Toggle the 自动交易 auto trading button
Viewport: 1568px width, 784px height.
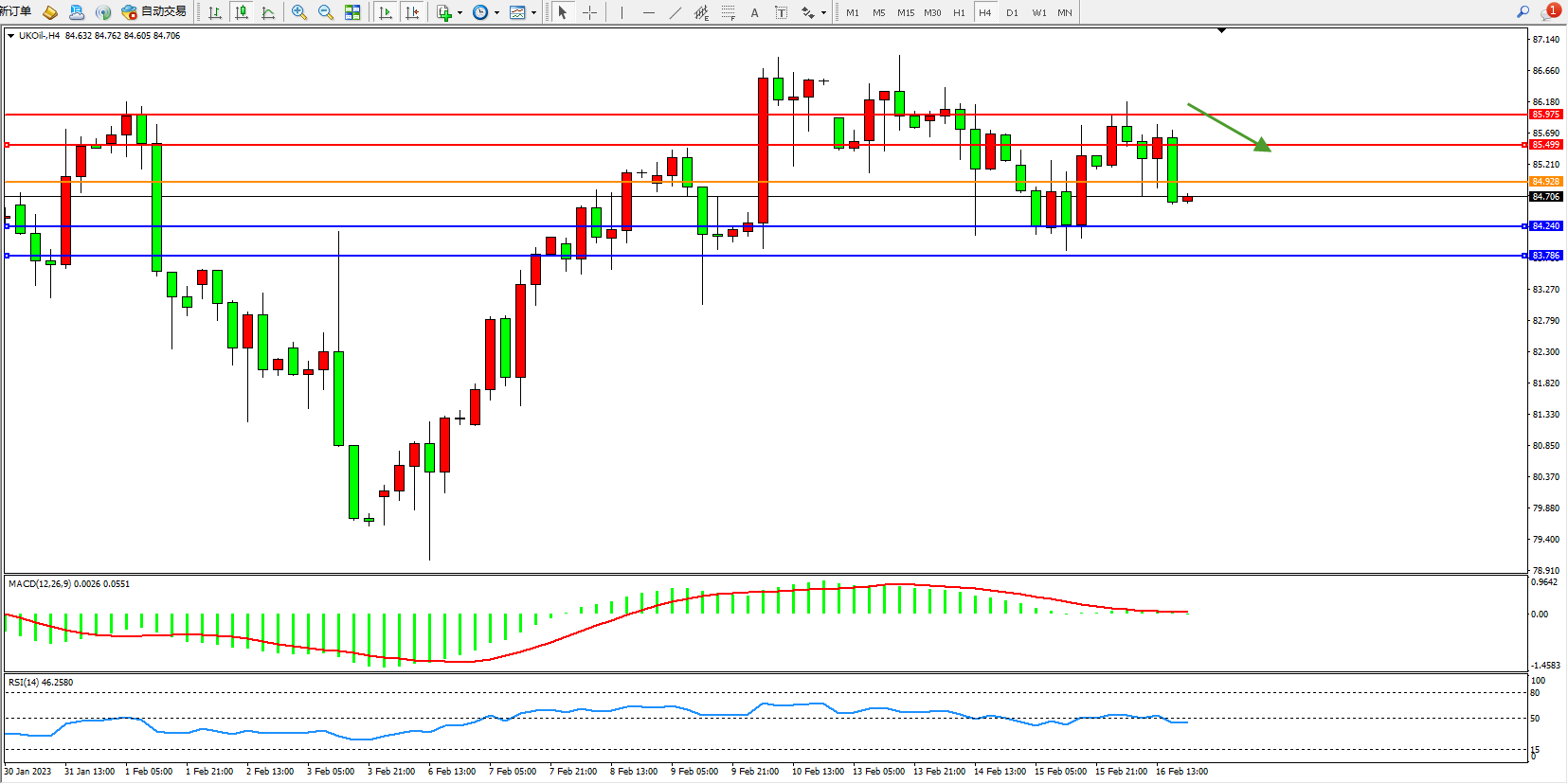tap(154, 12)
